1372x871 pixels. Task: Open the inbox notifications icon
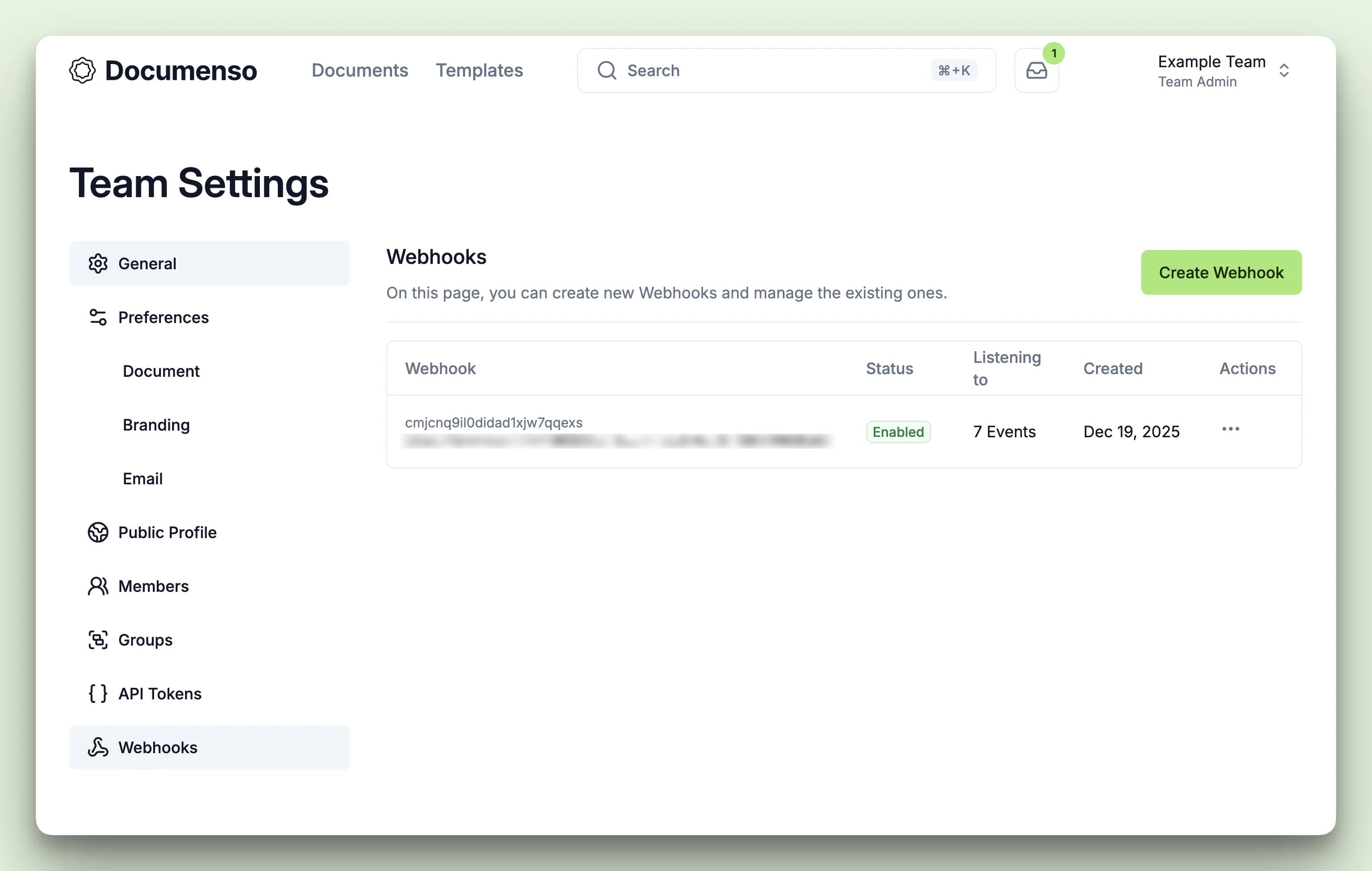(1036, 70)
